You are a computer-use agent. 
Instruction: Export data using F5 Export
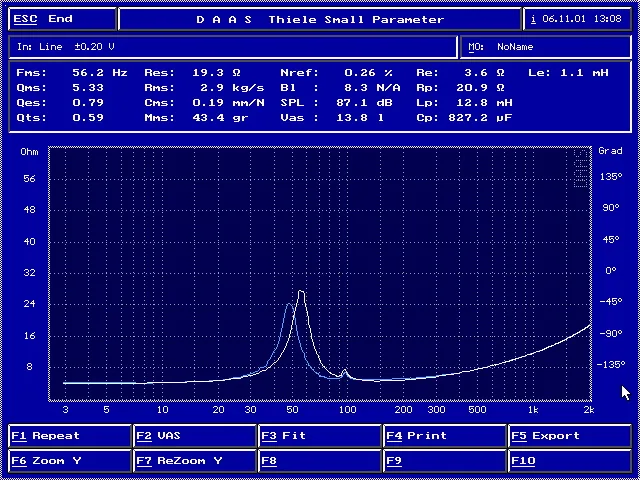(x=569, y=436)
